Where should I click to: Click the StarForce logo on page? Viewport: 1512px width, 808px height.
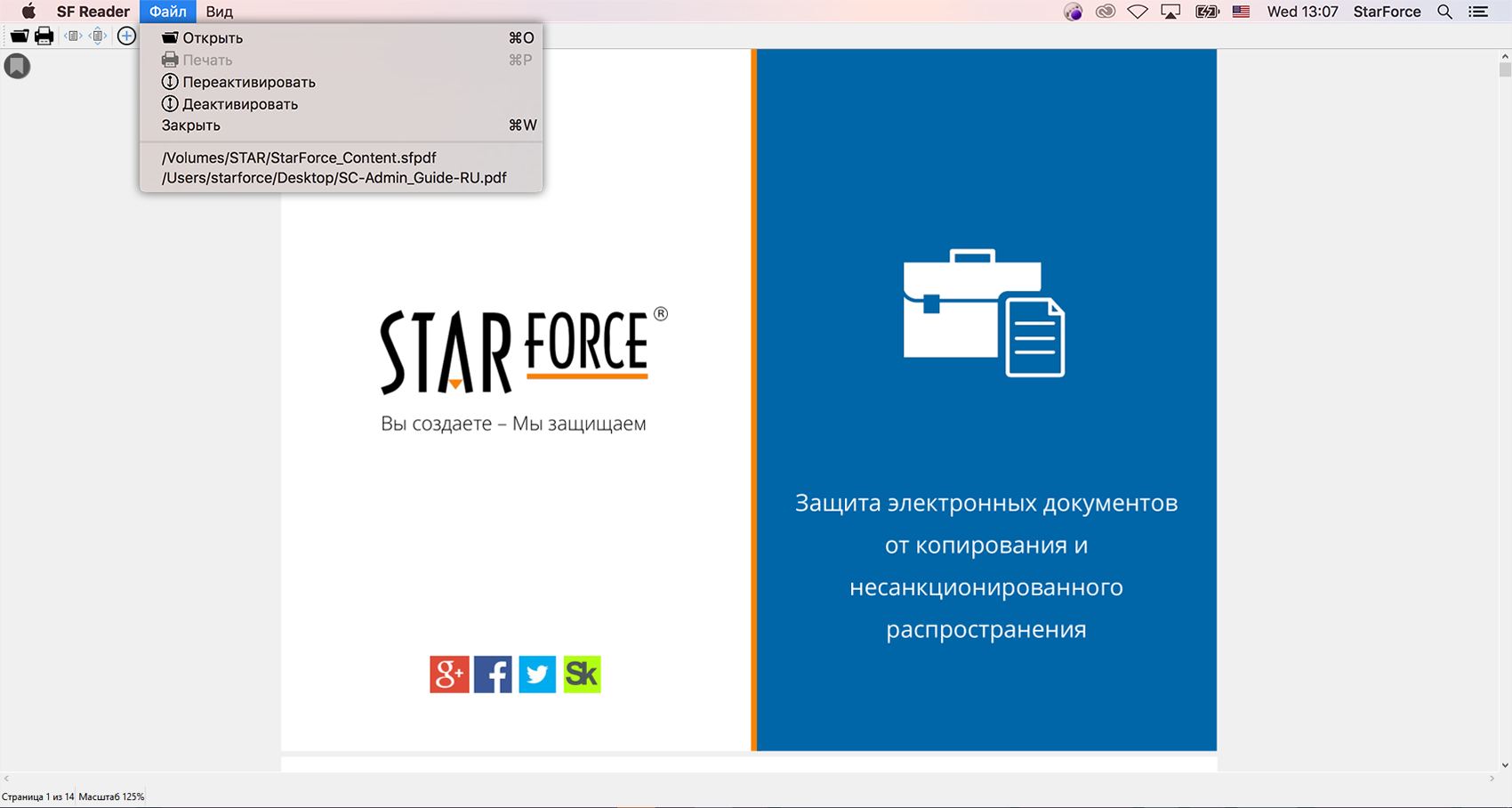click(524, 351)
